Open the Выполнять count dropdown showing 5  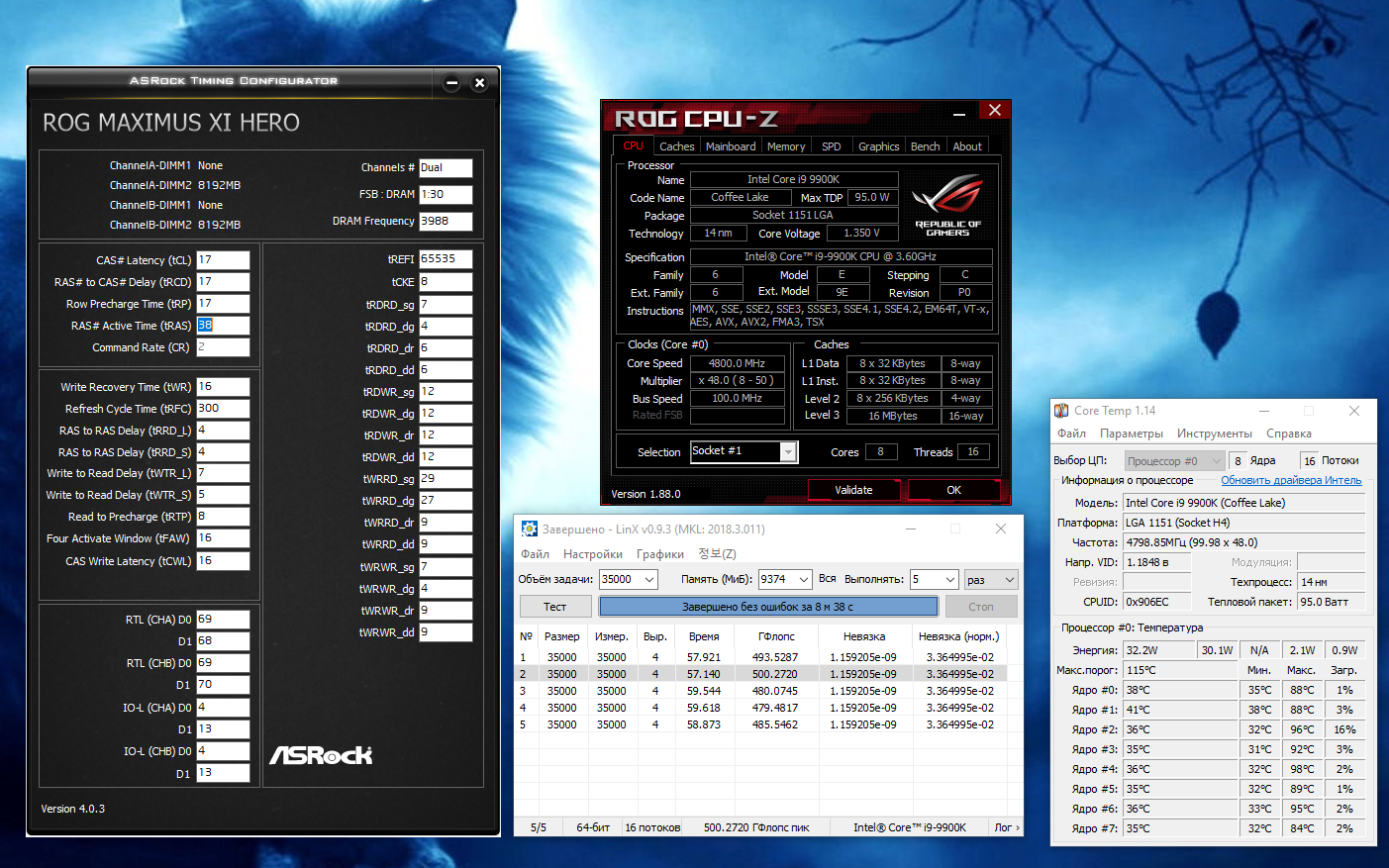[949, 580]
